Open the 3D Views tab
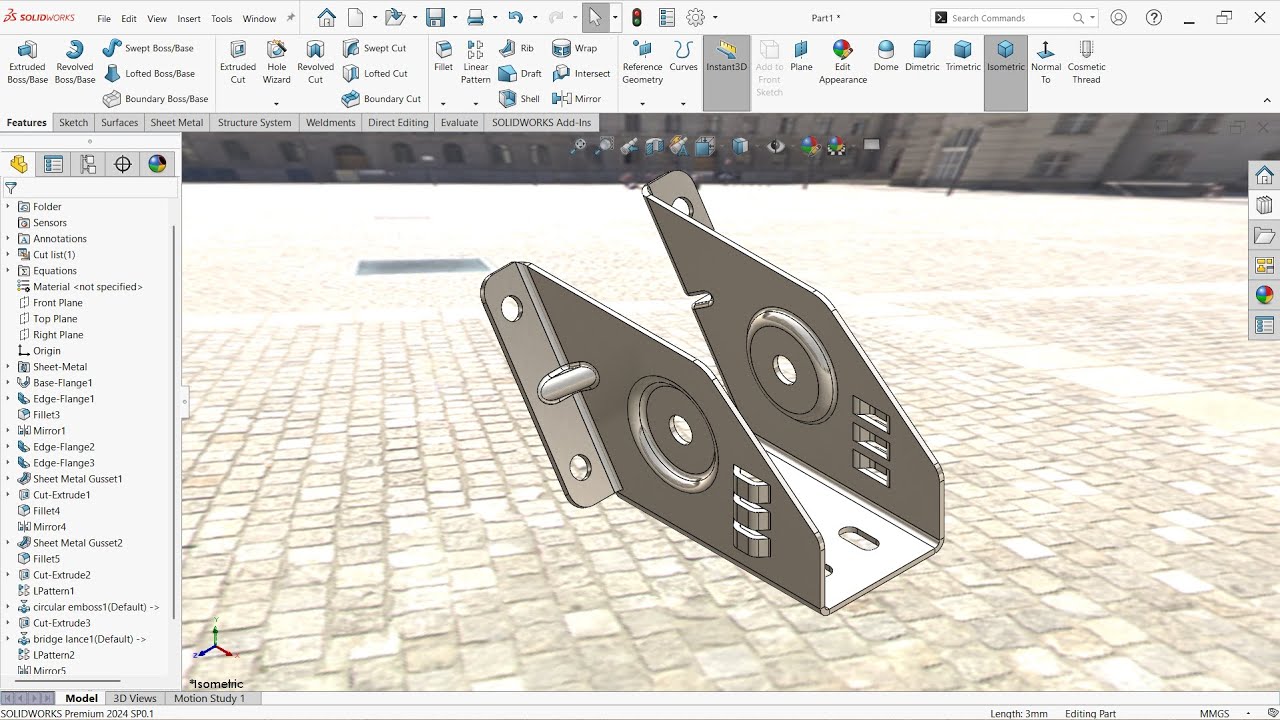This screenshot has height=720, width=1280. [x=135, y=698]
